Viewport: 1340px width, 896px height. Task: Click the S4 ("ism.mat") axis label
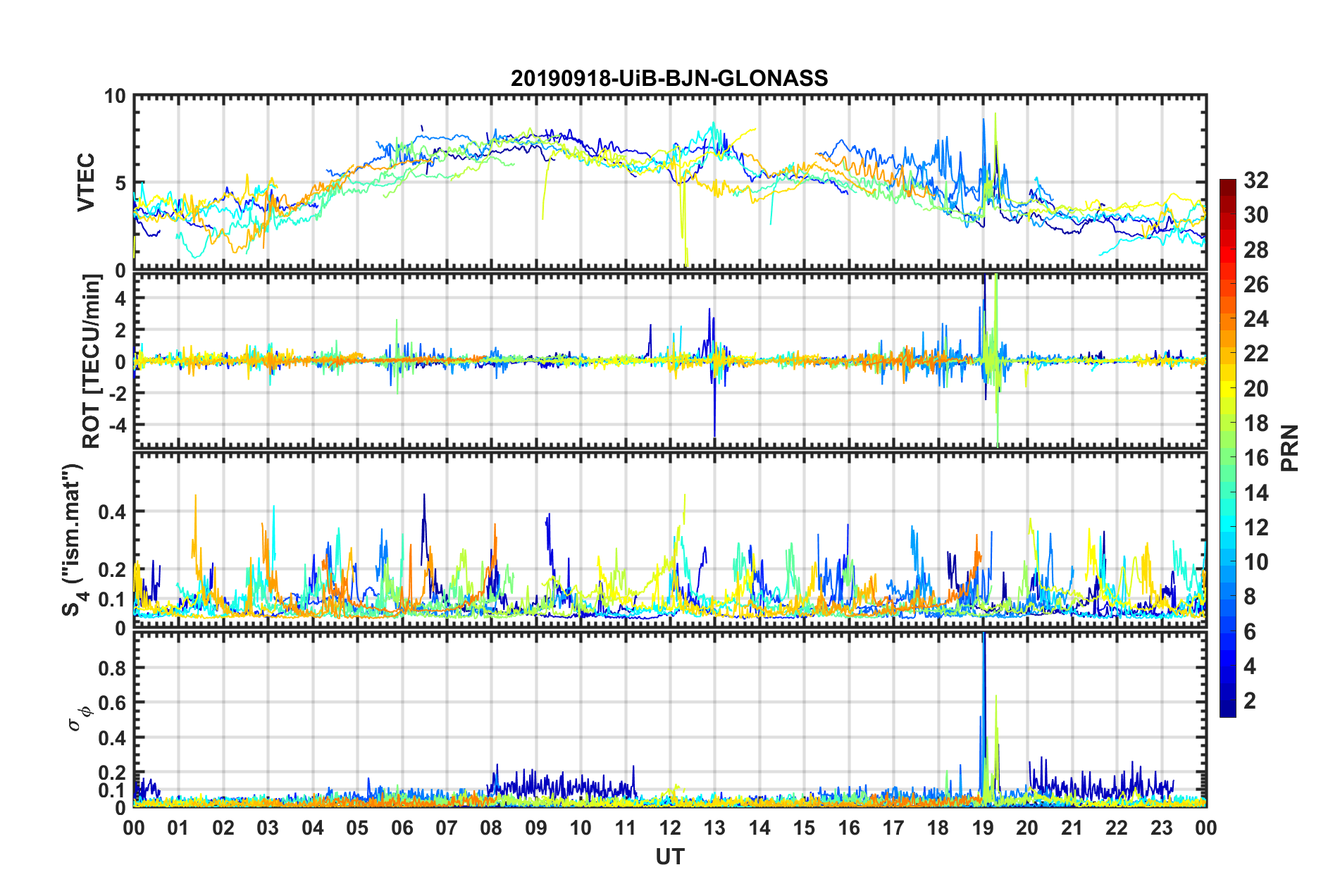pos(73,540)
